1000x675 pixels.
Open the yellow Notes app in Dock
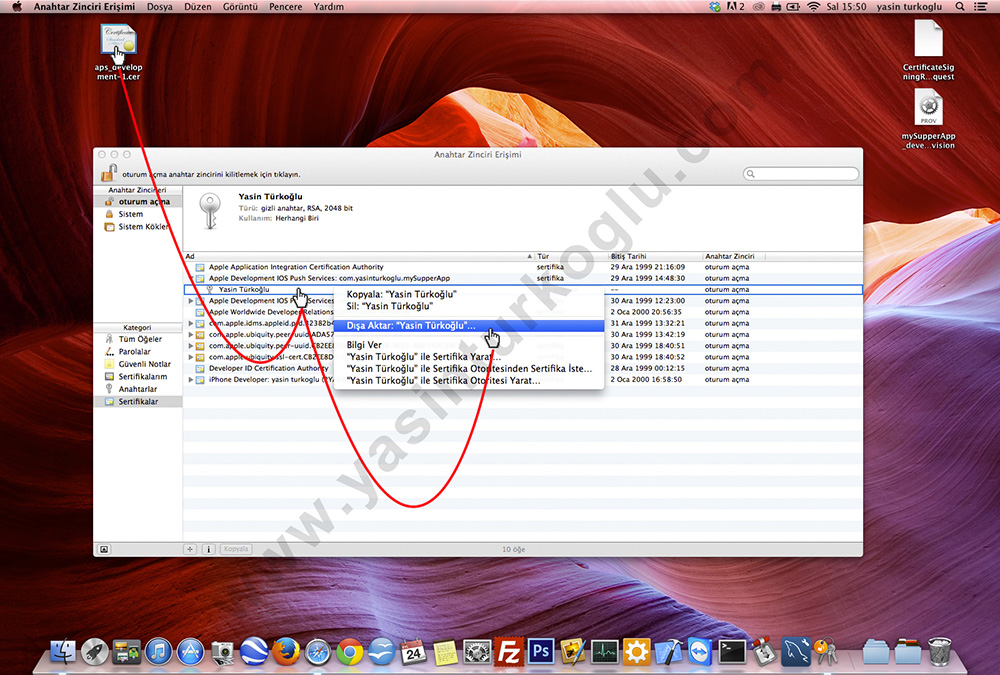(445, 651)
